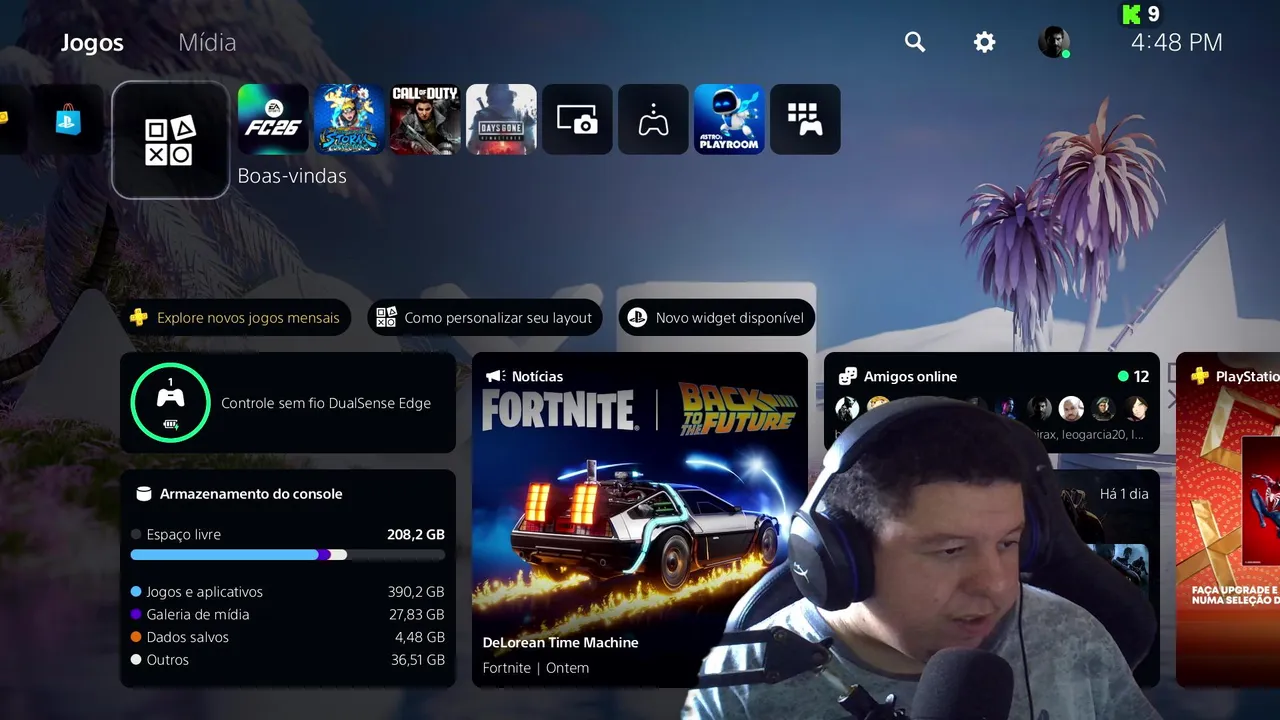Click the Há 1 dia label

[1124, 494]
